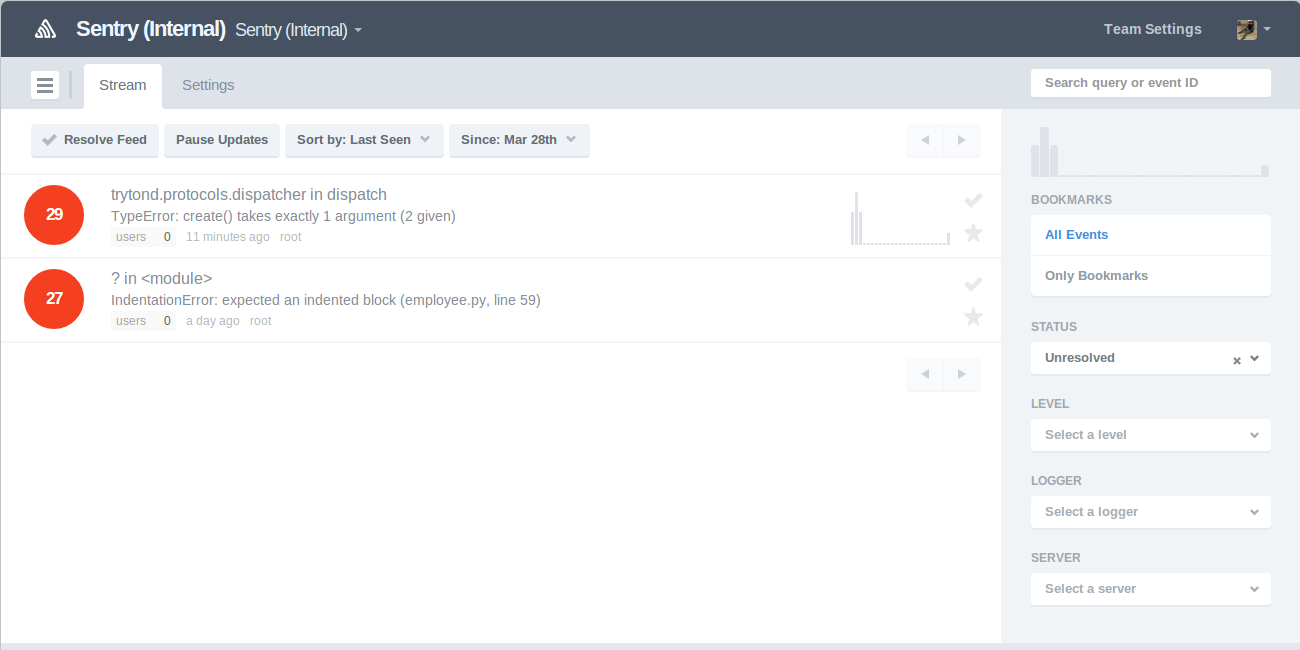Open the Sort by Last Seen dropdown
This screenshot has width=1300, height=650.
pos(363,140)
